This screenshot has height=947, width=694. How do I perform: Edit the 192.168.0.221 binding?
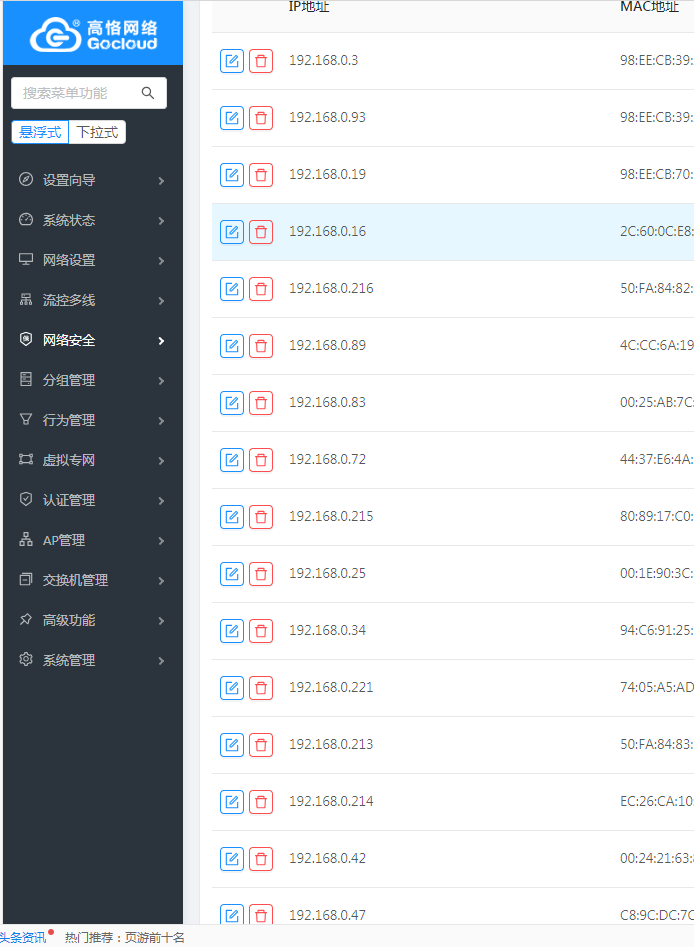[232, 688]
